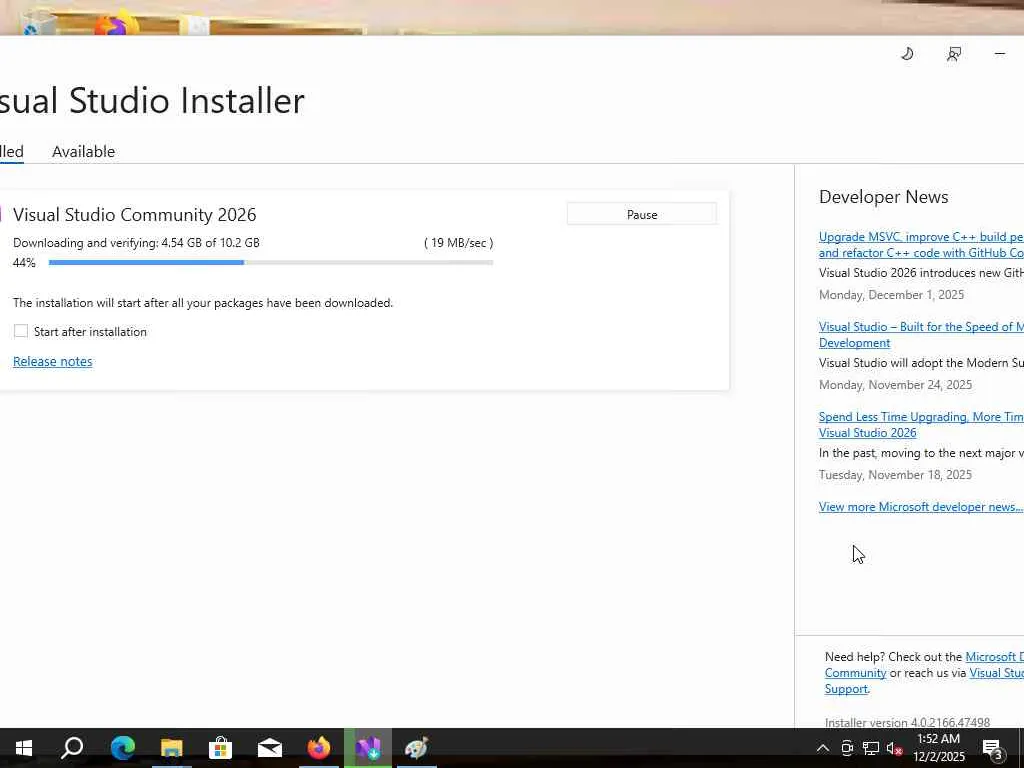Click Tuesday, November 18, 2025 date
This screenshot has height=768, width=1024.
click(x=895, y=475)
